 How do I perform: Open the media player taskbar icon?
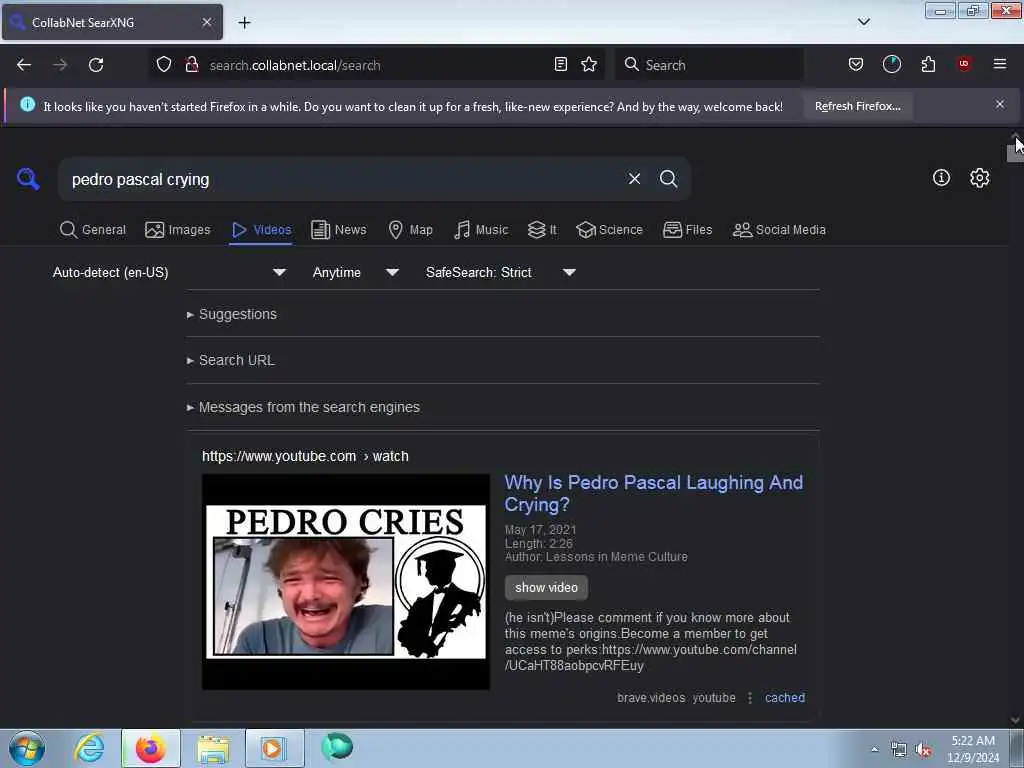point(274,748)
